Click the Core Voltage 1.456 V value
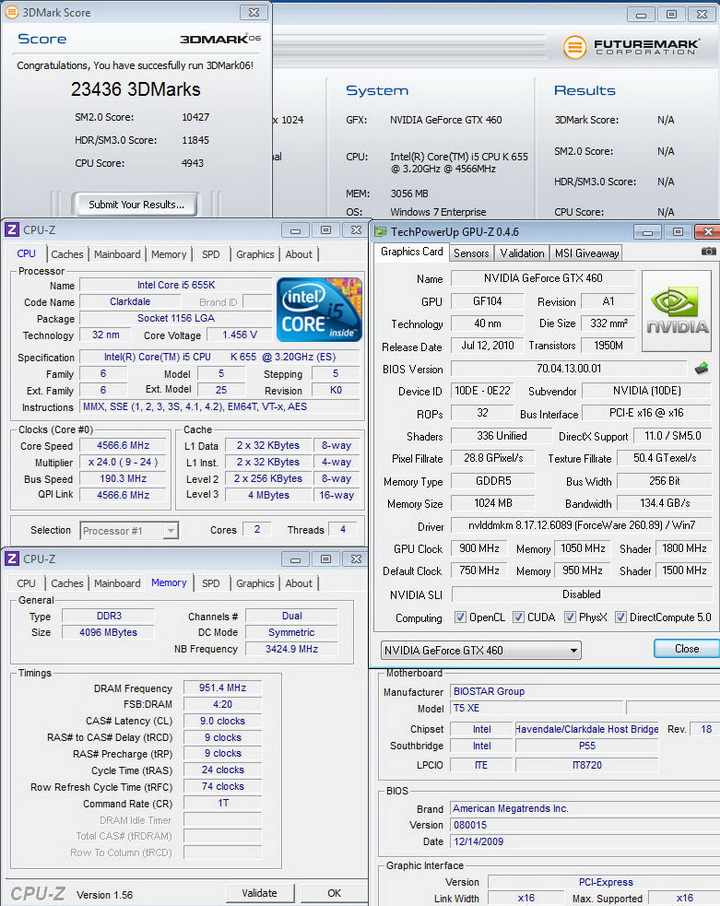720x906 pixels. [239, 335]
